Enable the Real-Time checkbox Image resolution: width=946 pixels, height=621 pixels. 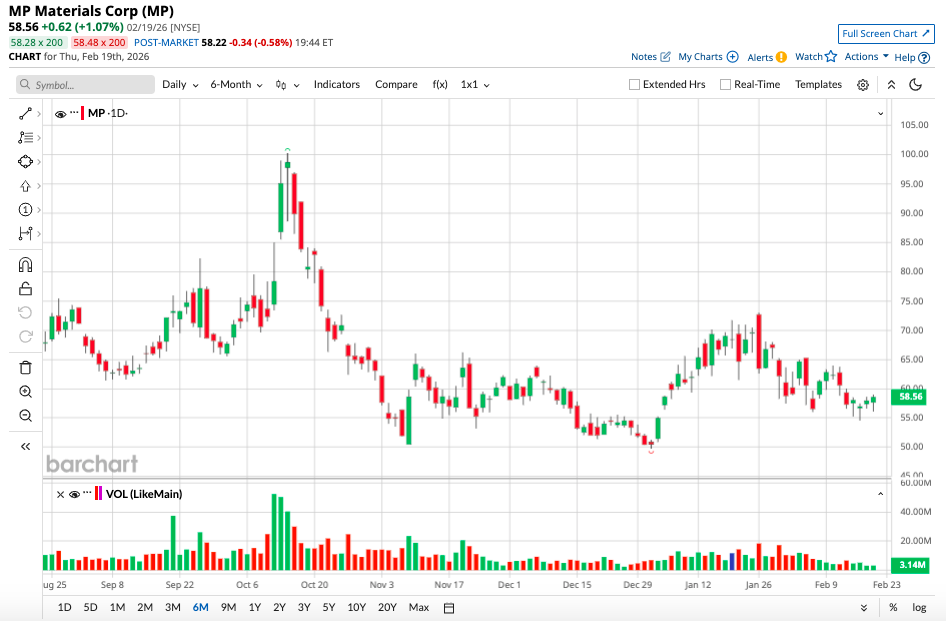(725, 85)
